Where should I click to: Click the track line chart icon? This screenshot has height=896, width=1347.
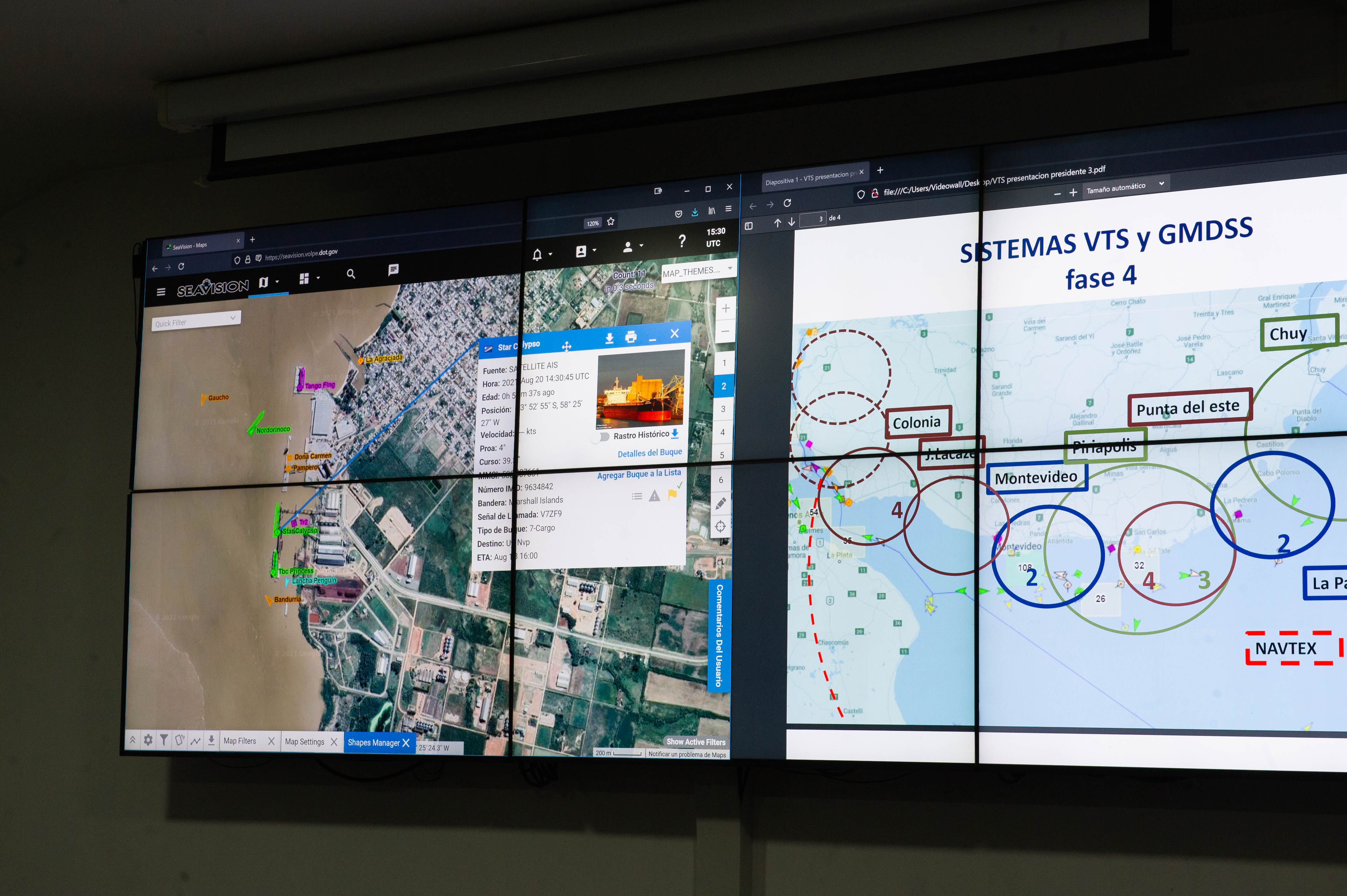196,741
